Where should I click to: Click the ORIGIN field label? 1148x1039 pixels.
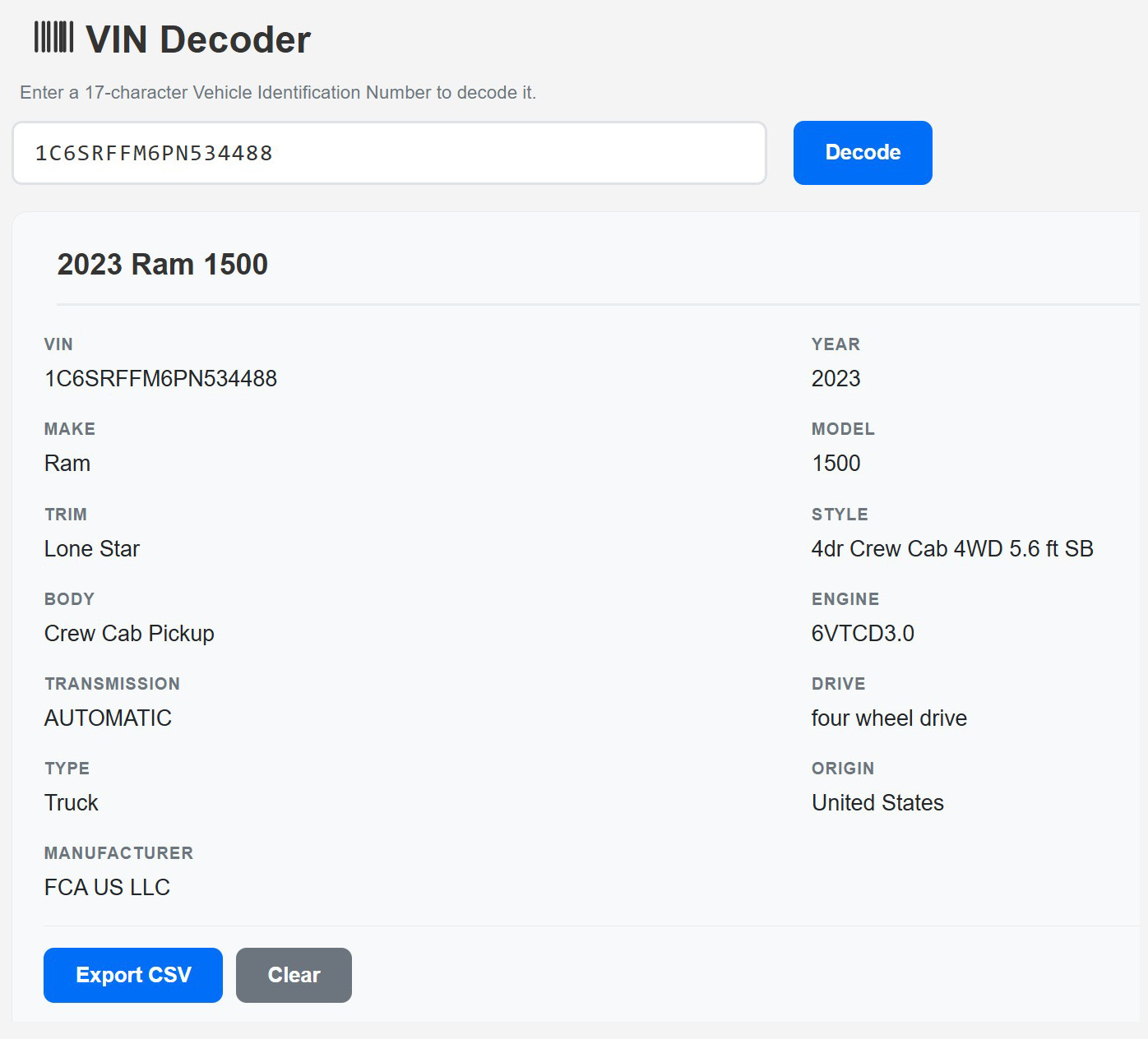[x=843, y=769]
